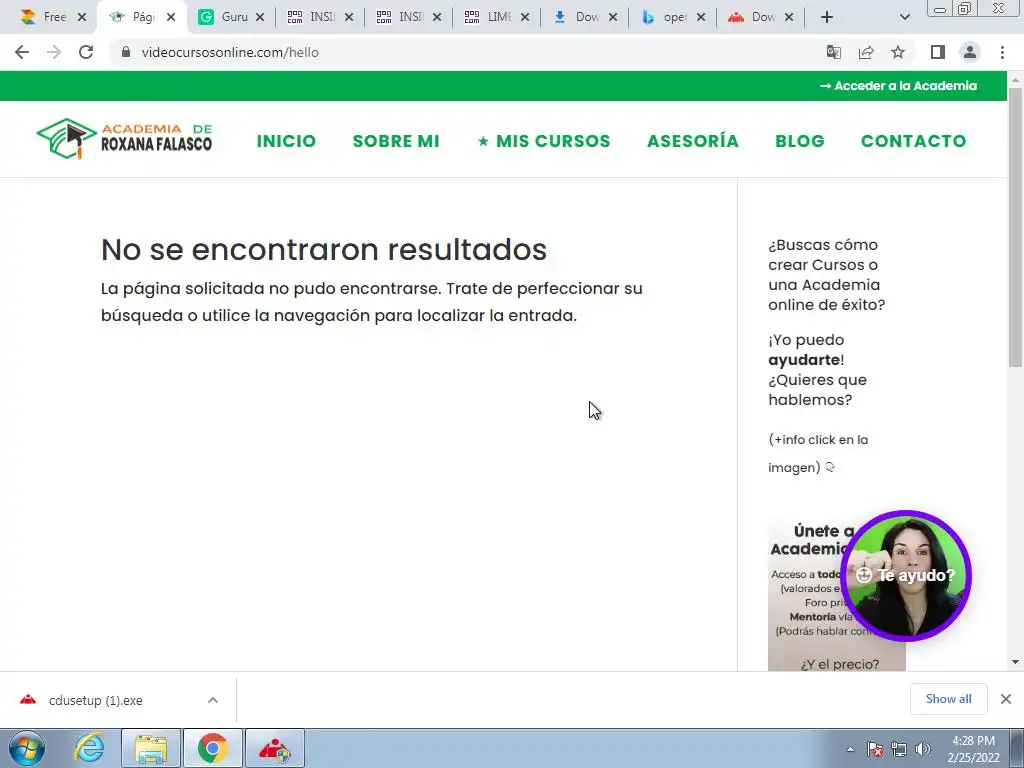Expand the cdusetup download options chevron
Screen dimensions: 1024x768
point(213,700)
